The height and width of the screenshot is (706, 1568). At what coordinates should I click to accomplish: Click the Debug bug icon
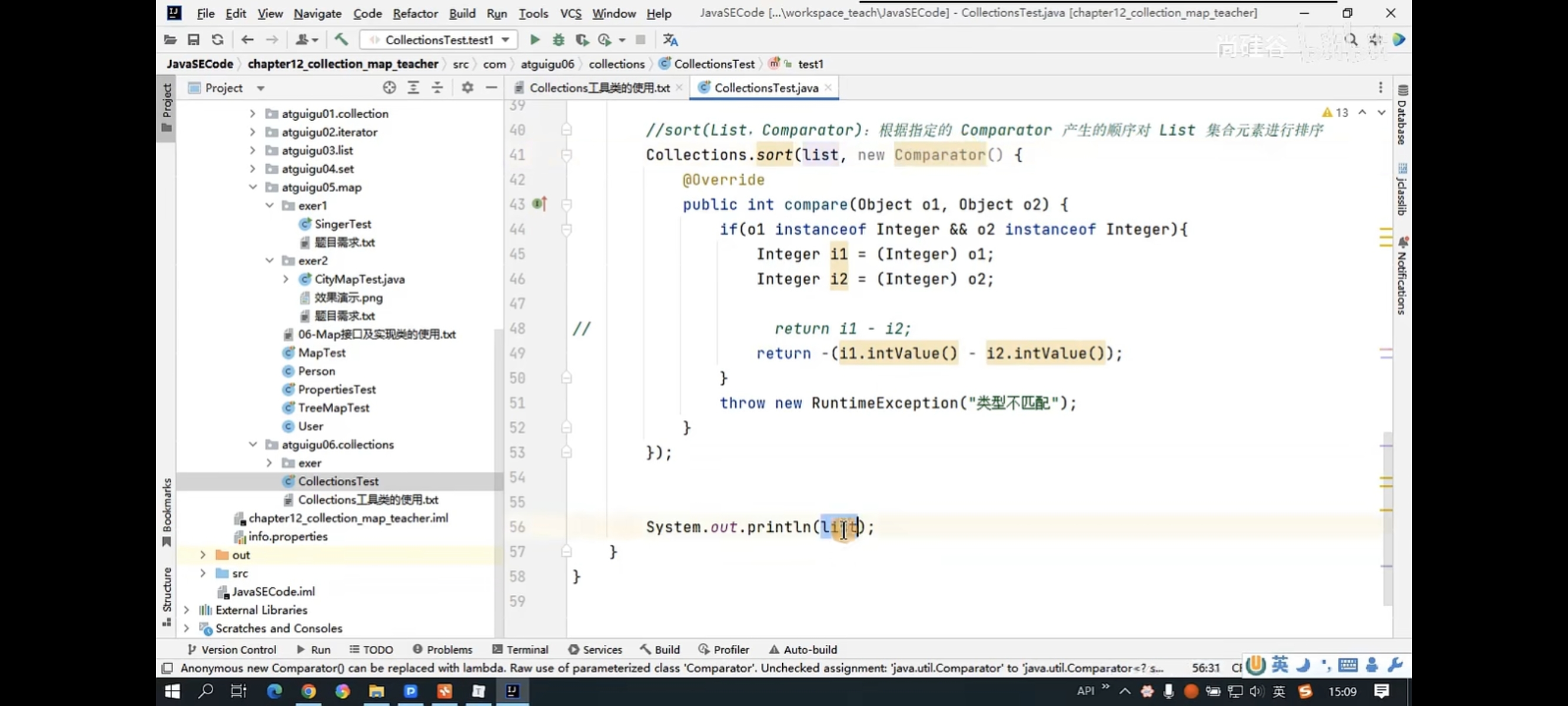point(558,39)
